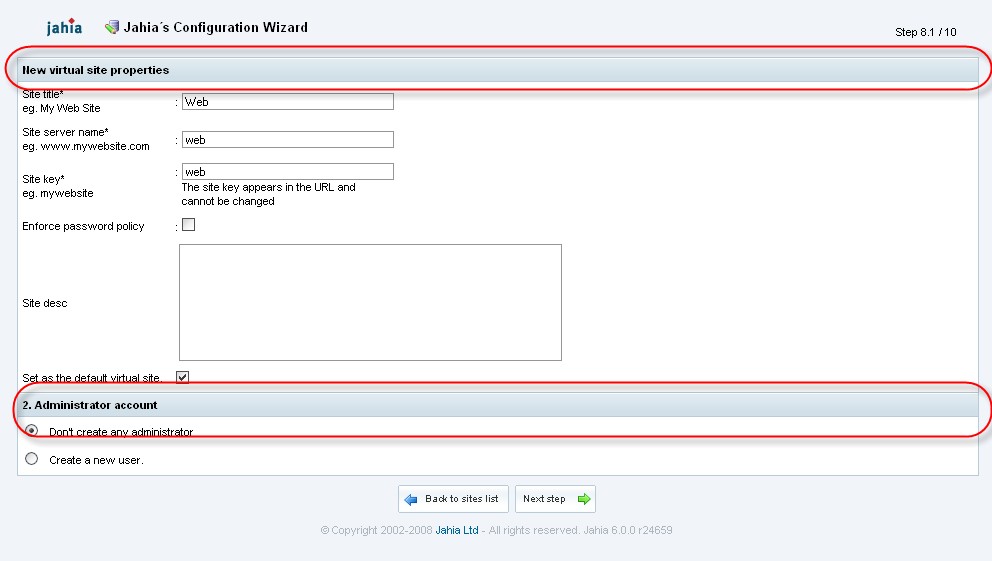The image size is (992, 561).
Task: Click inside the Site desc textarea
Action: point(370,302)
